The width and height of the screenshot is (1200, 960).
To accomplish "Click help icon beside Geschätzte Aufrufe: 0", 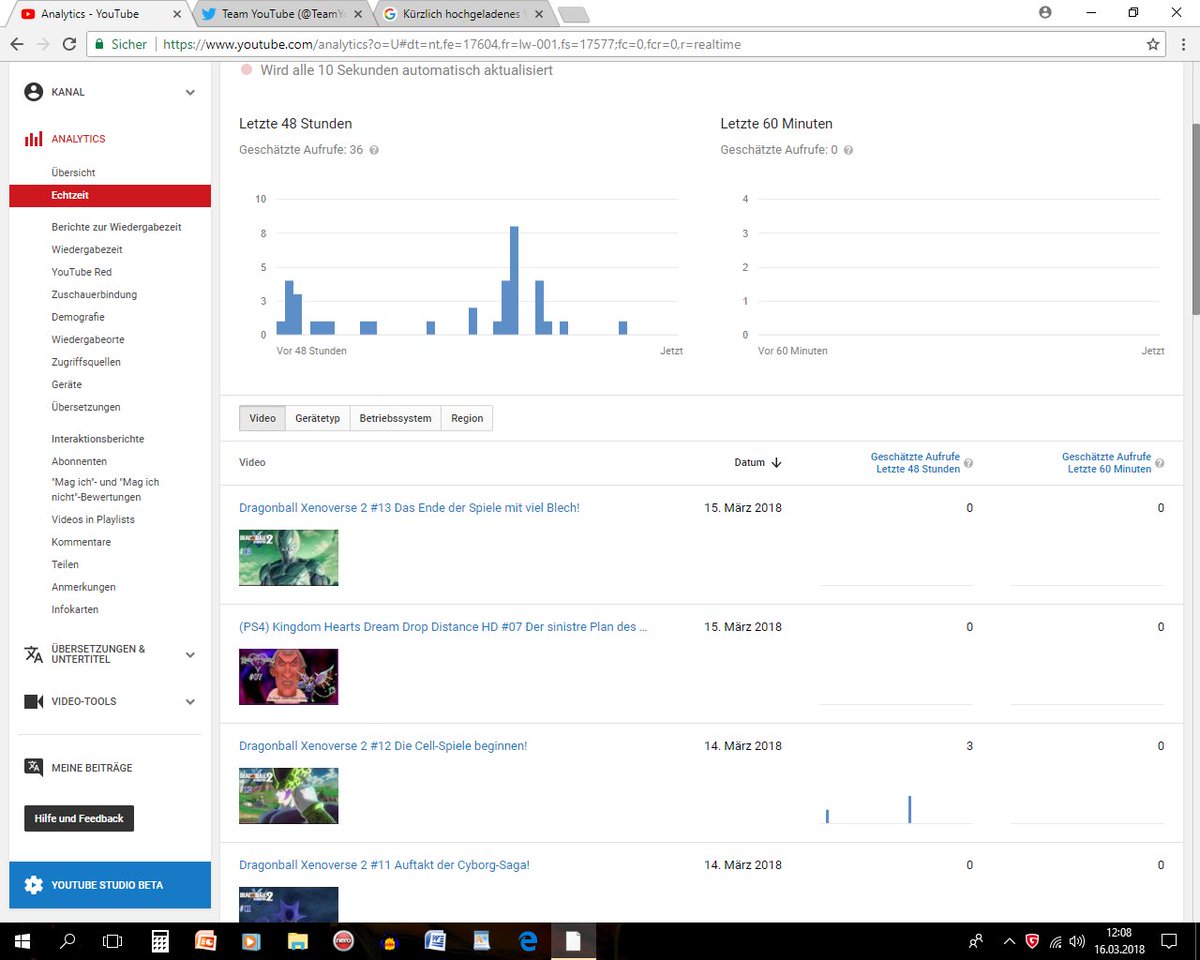I will tap(848, 150).
